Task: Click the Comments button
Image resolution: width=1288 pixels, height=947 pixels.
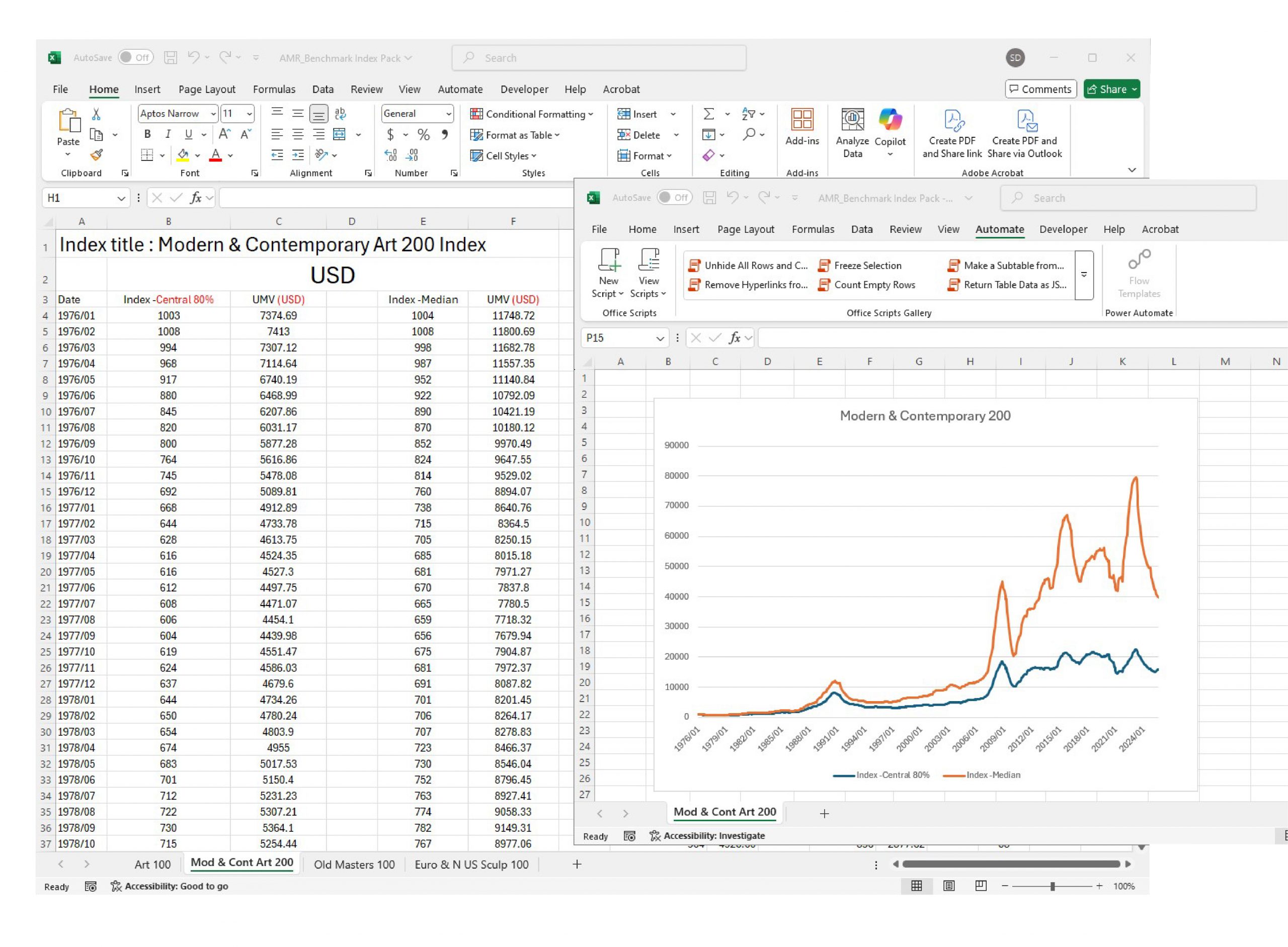Action: (x=1040, y=89)
